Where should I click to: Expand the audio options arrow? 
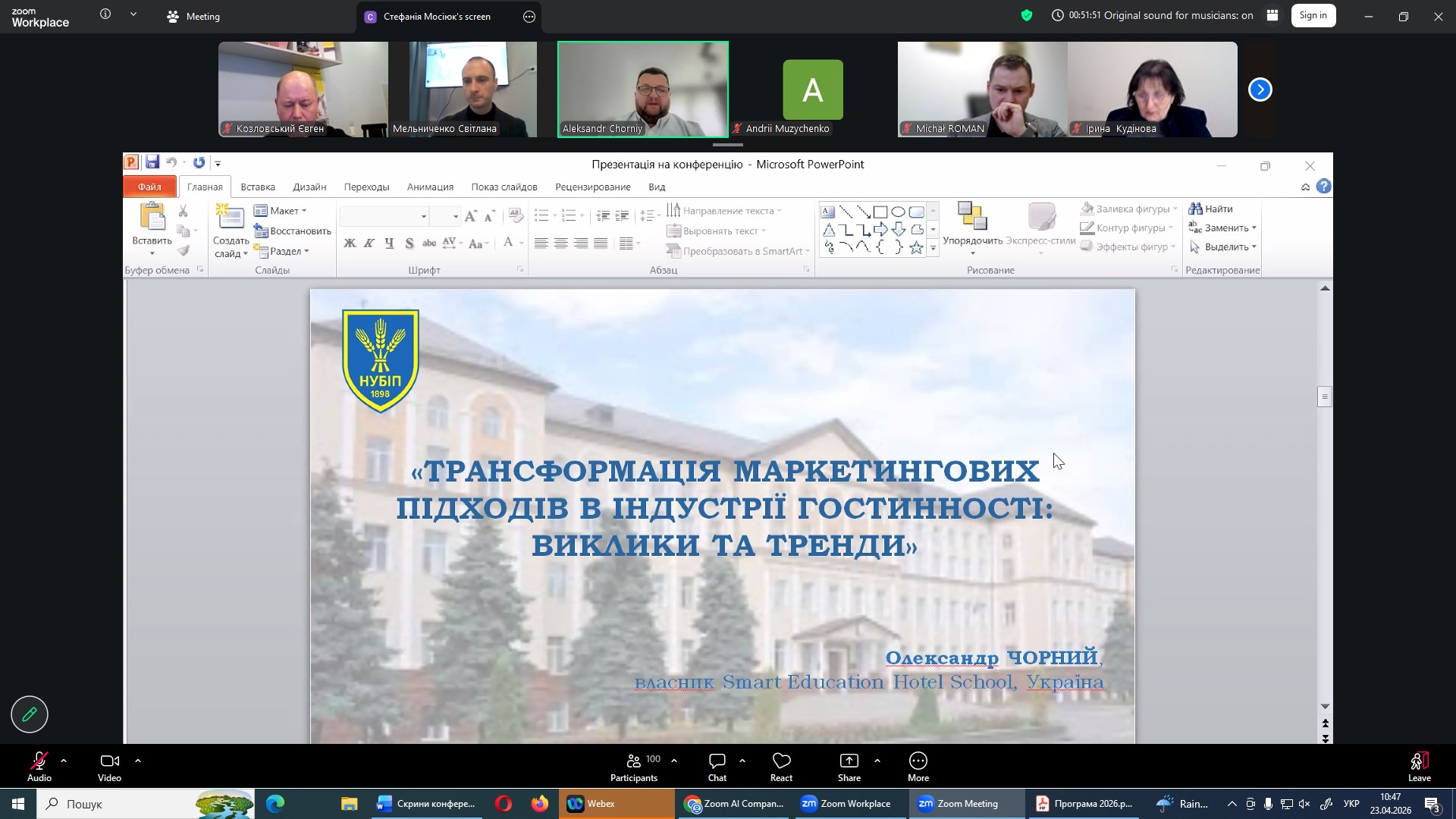pyautogui.click(x=64, y=761)
